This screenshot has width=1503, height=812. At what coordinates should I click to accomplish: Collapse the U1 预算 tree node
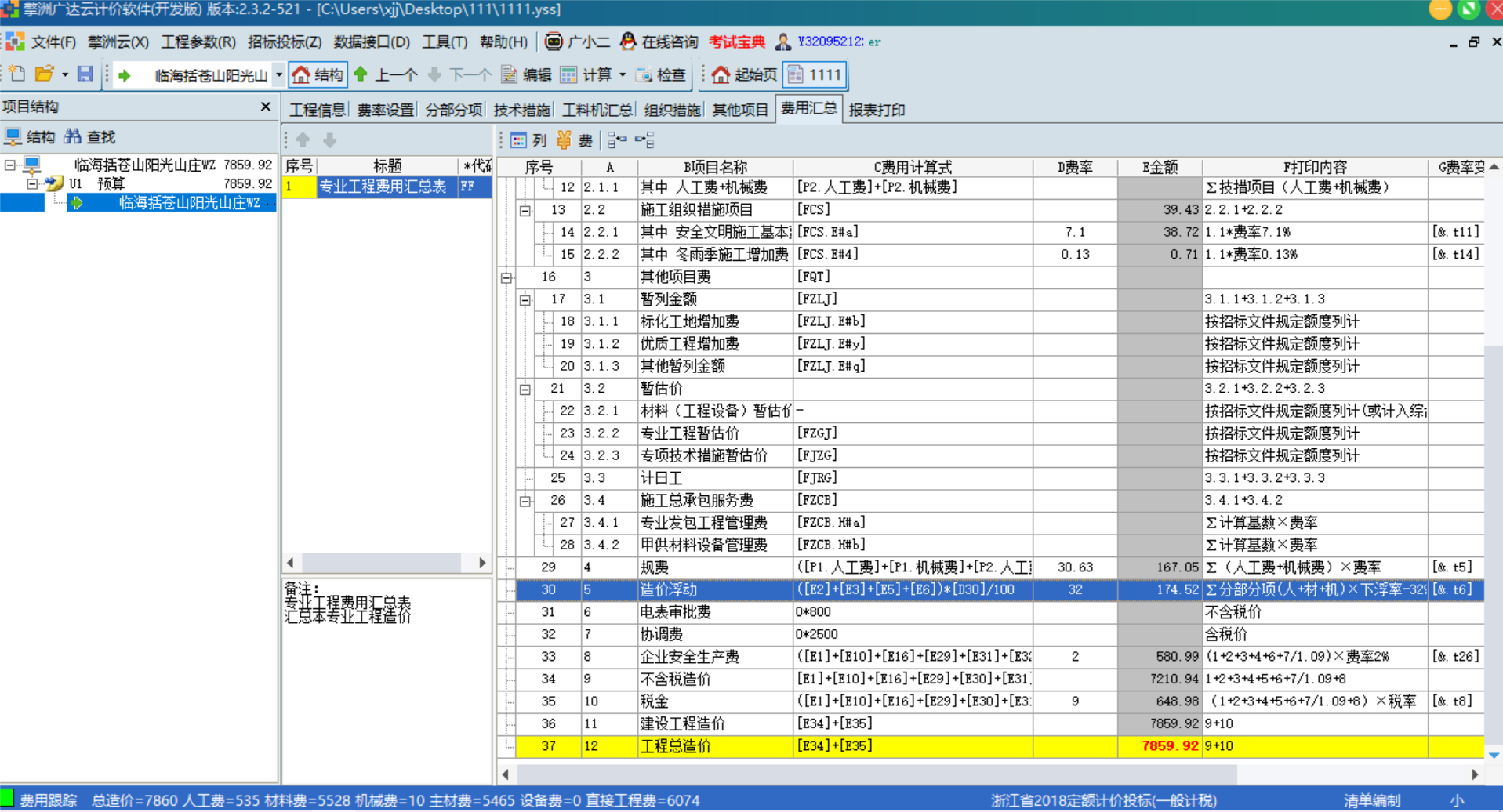[x=31, y=184]
